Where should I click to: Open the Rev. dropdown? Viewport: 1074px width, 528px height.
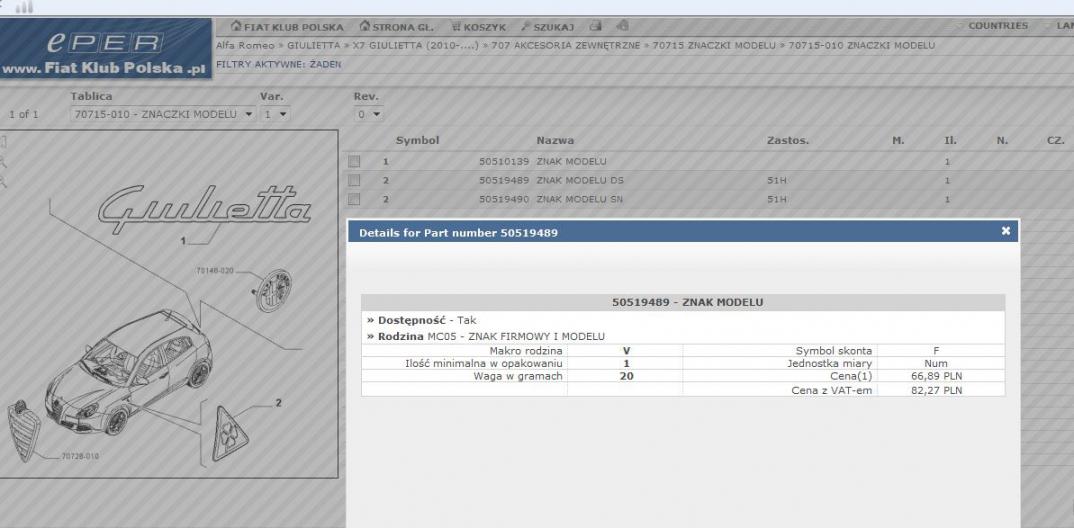(x=369, y=114)
